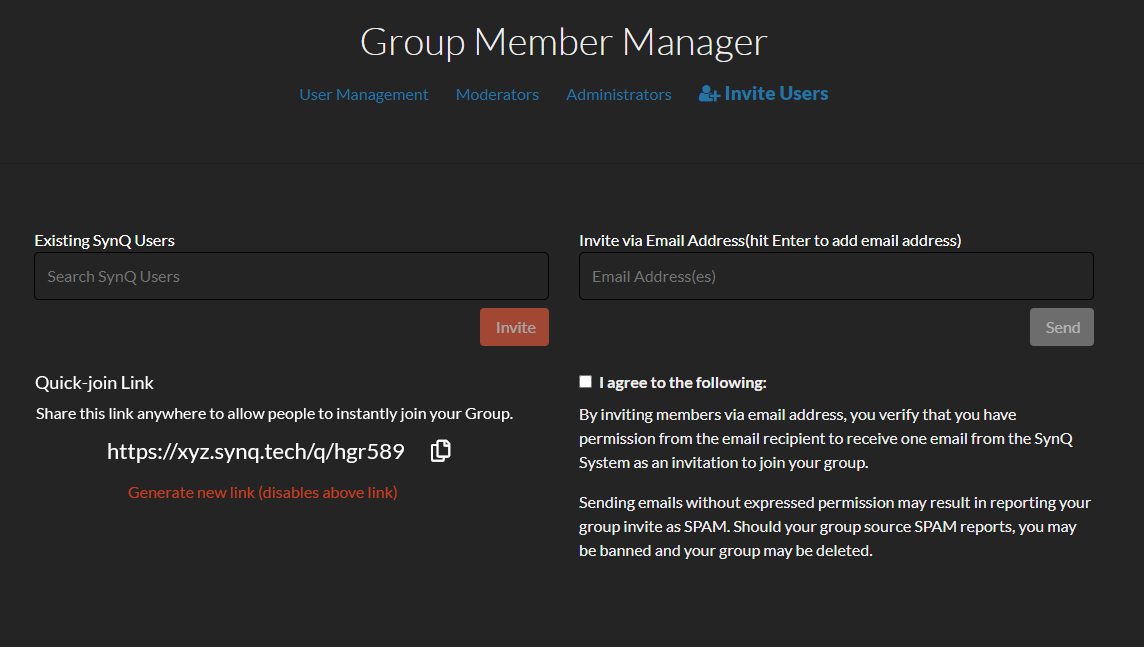Focus the Email Address(es) input field
1144x647 pixels.
836,276
